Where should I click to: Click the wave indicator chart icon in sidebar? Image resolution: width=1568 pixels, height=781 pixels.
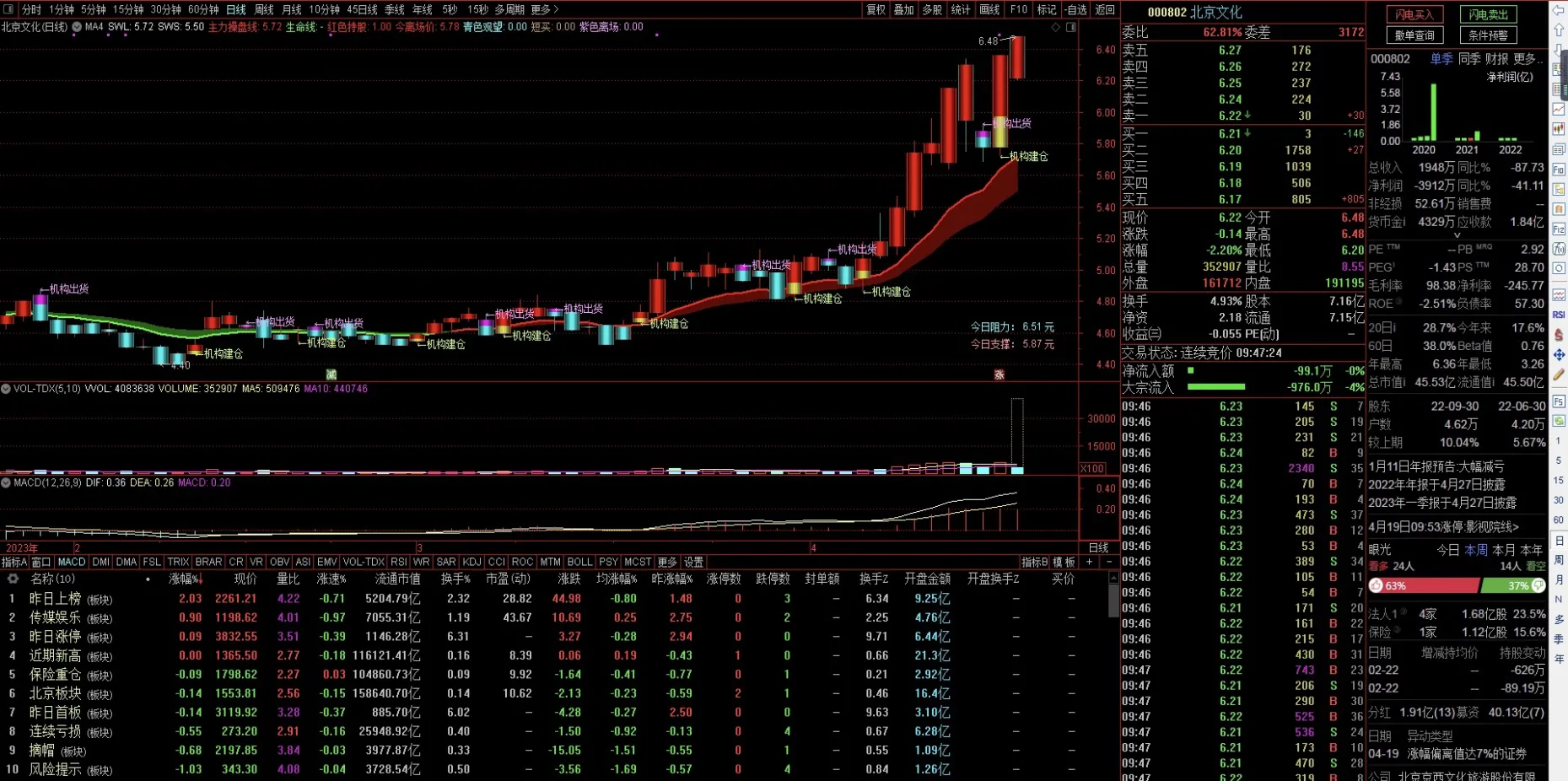[x=1559, y=296]
